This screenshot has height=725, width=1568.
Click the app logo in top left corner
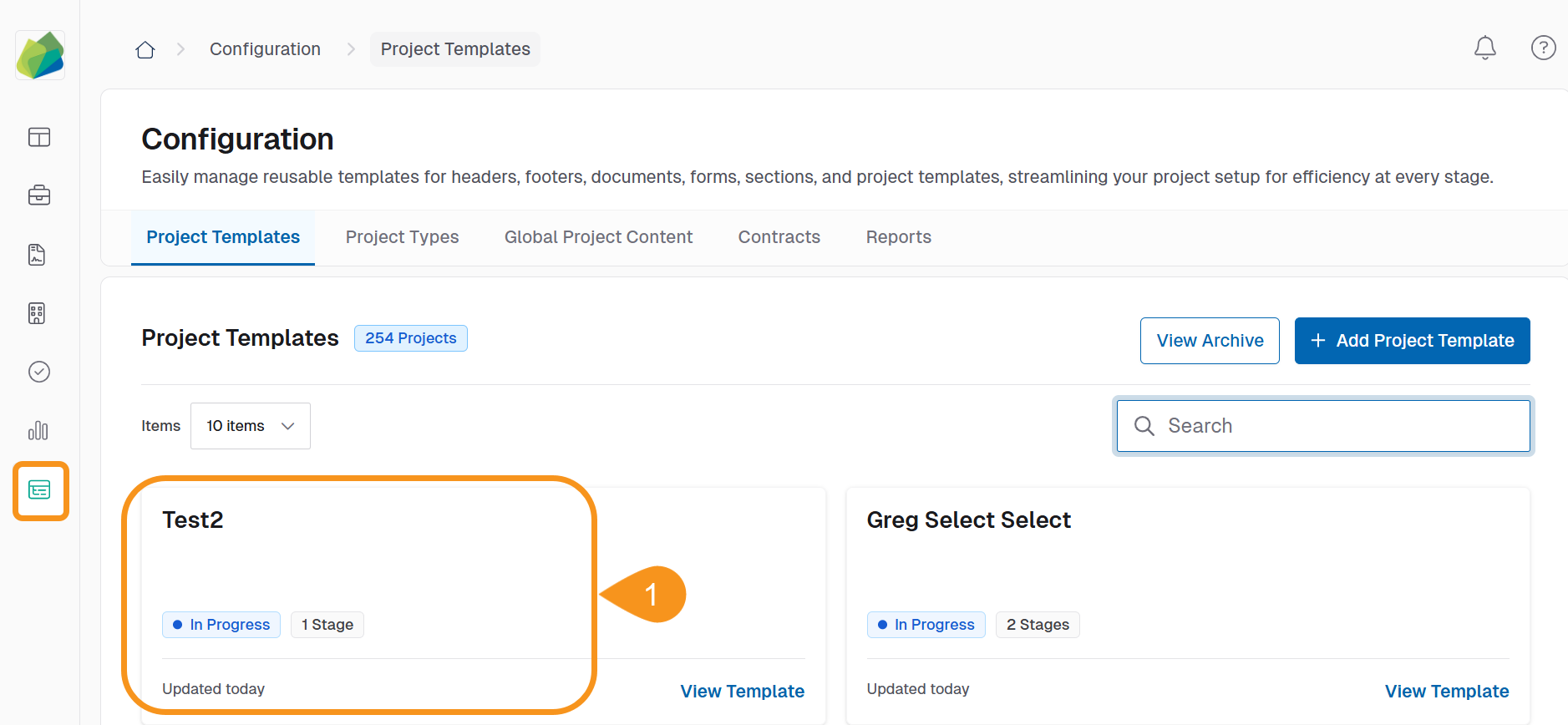[x=39, y=54]
